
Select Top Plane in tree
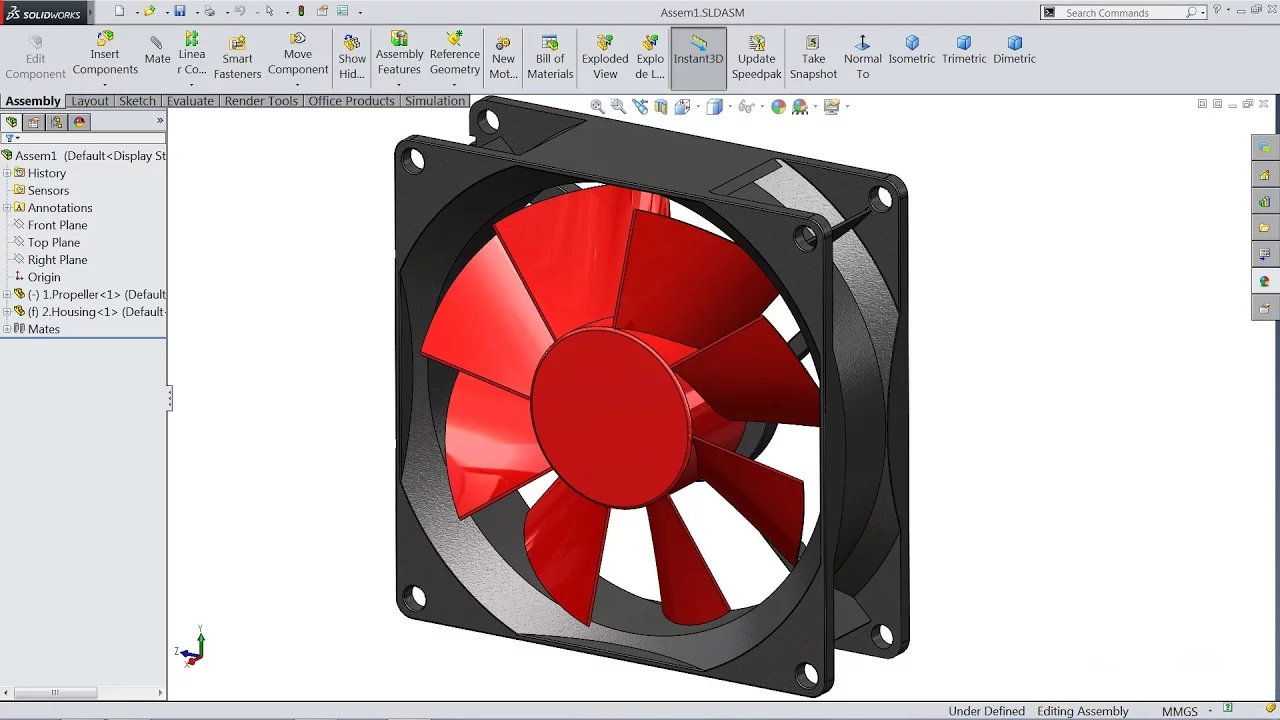53,242
